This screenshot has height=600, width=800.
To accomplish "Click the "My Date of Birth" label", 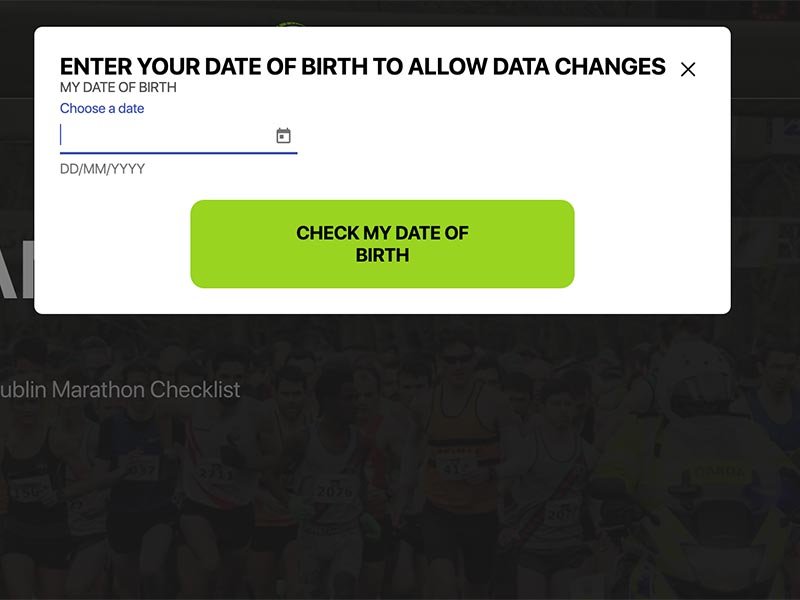I will 118,88.
